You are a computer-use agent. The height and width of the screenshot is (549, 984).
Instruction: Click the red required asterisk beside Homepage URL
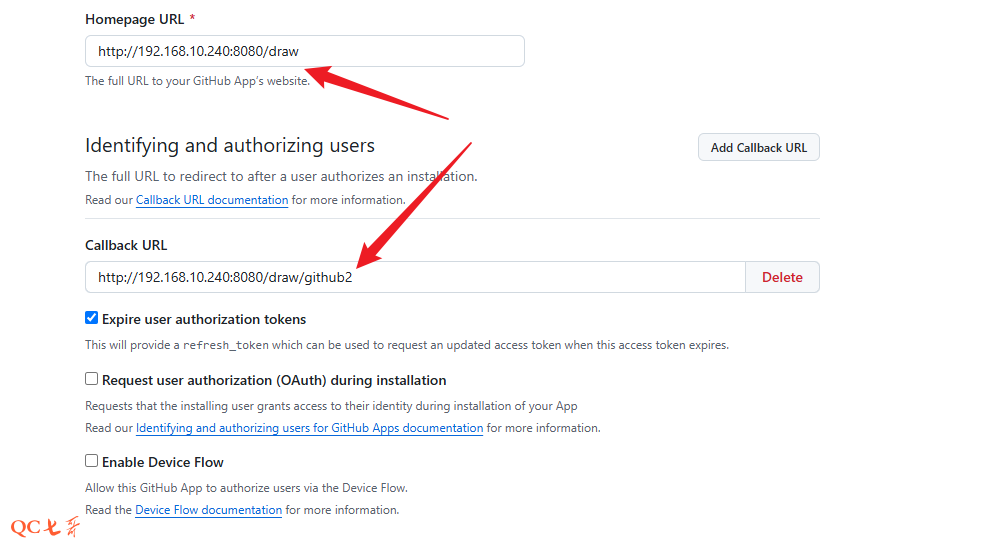(192, 19)
